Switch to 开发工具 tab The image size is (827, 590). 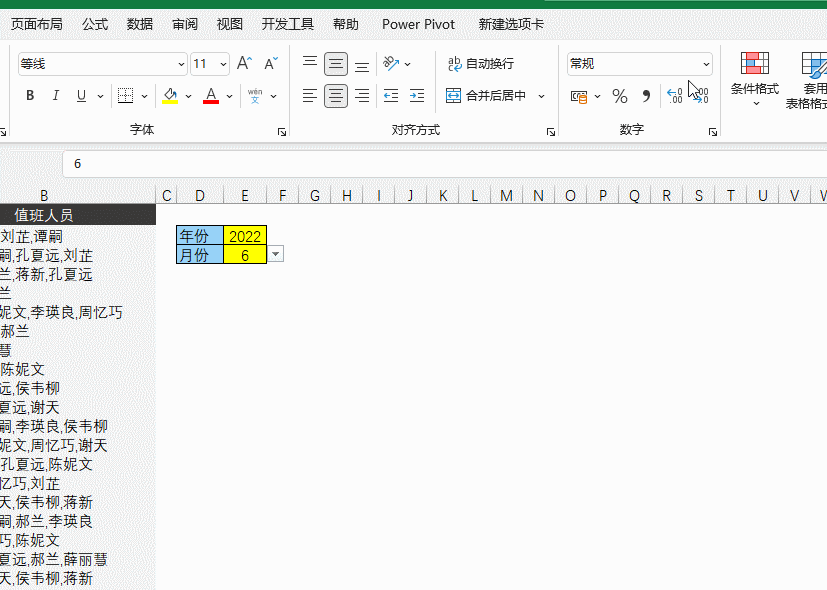(x=287, y=24)
